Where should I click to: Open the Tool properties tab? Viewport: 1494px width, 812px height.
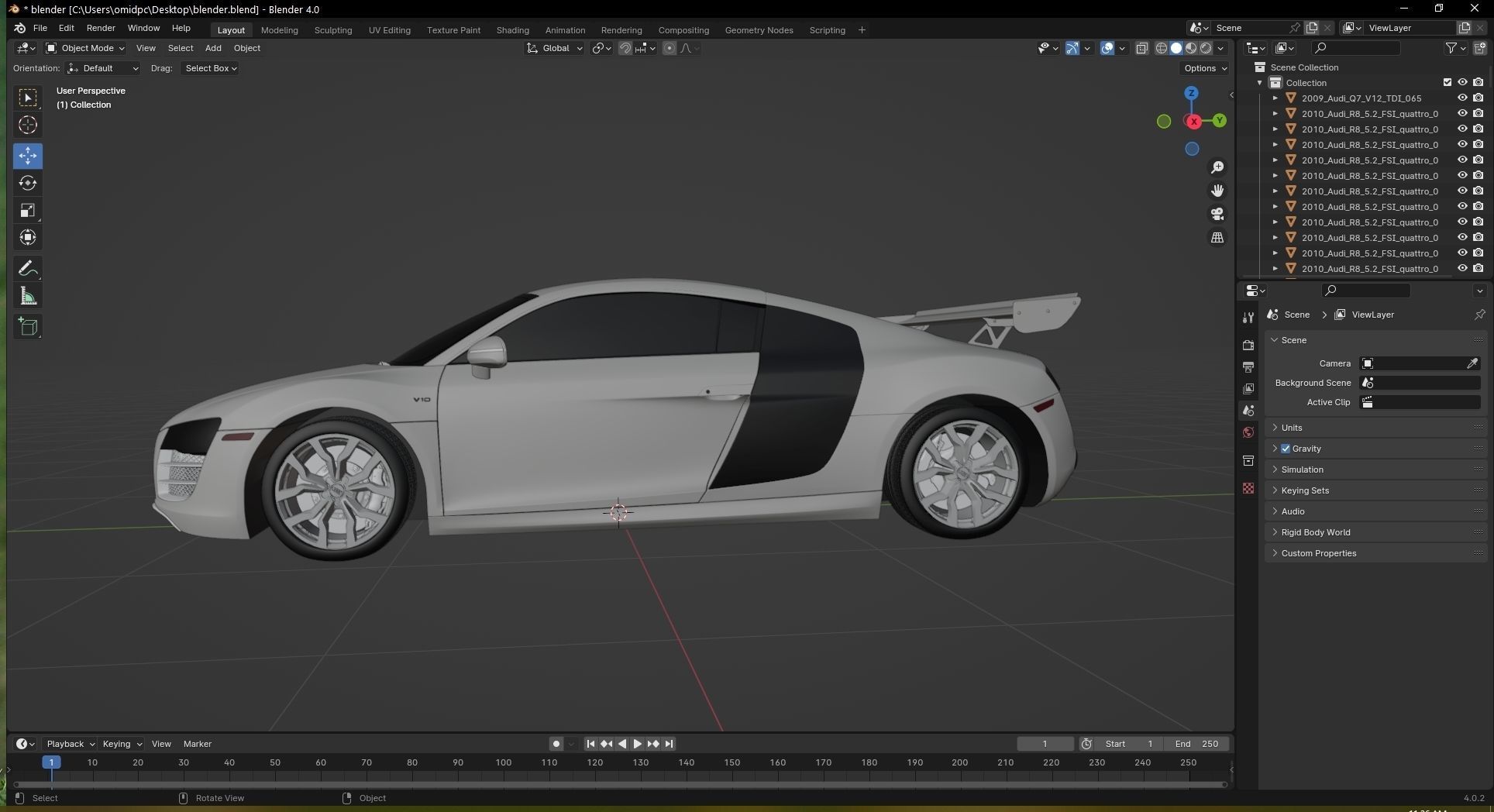point(1248,318)
